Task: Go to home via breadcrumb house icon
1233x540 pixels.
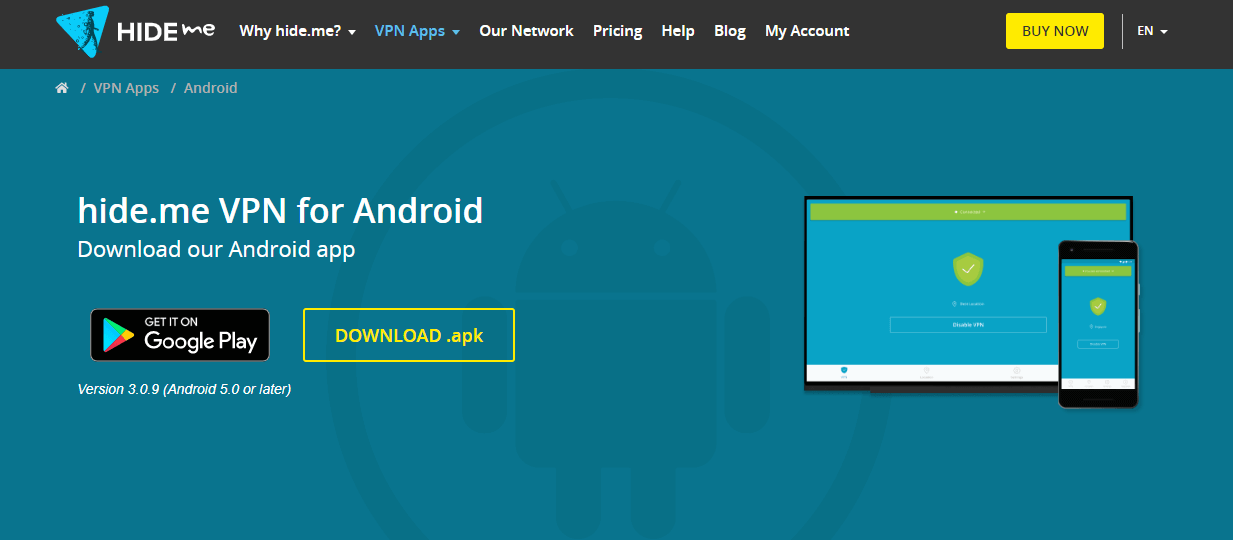Action: click(x=62, y=88)
